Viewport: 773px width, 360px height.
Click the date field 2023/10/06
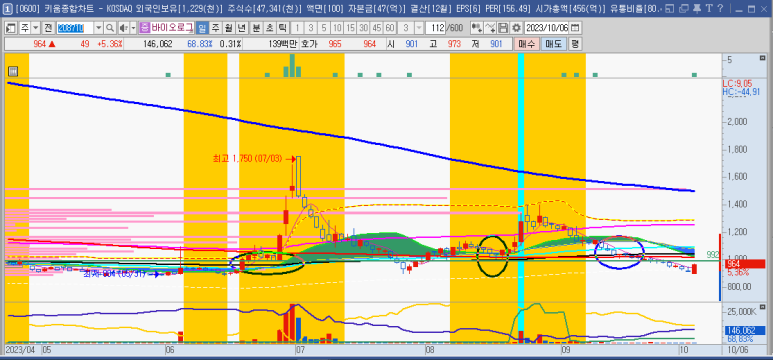[x=546, y=28]
